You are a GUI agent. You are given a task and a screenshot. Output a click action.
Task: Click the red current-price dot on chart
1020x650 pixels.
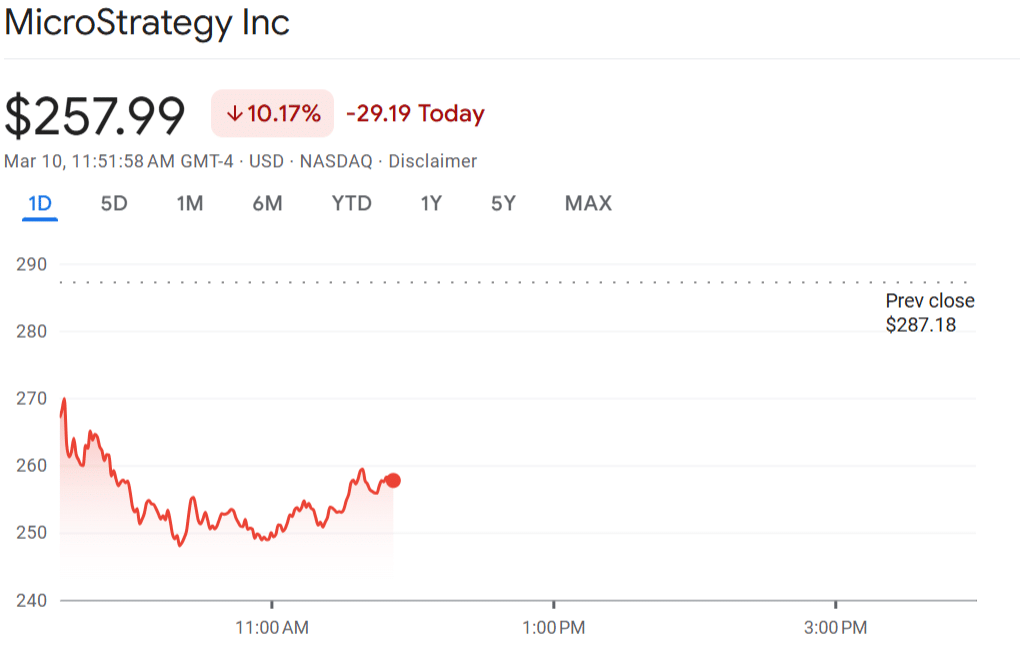pyautogui.click(x=393, y=480)
